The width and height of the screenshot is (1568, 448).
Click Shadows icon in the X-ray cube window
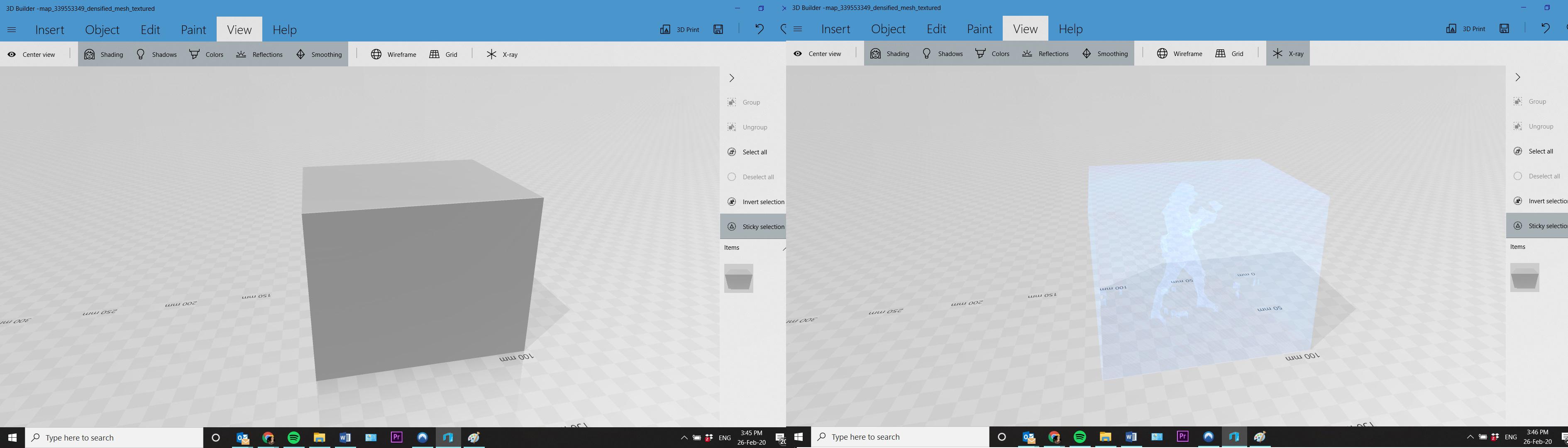(x=926, y=54)
